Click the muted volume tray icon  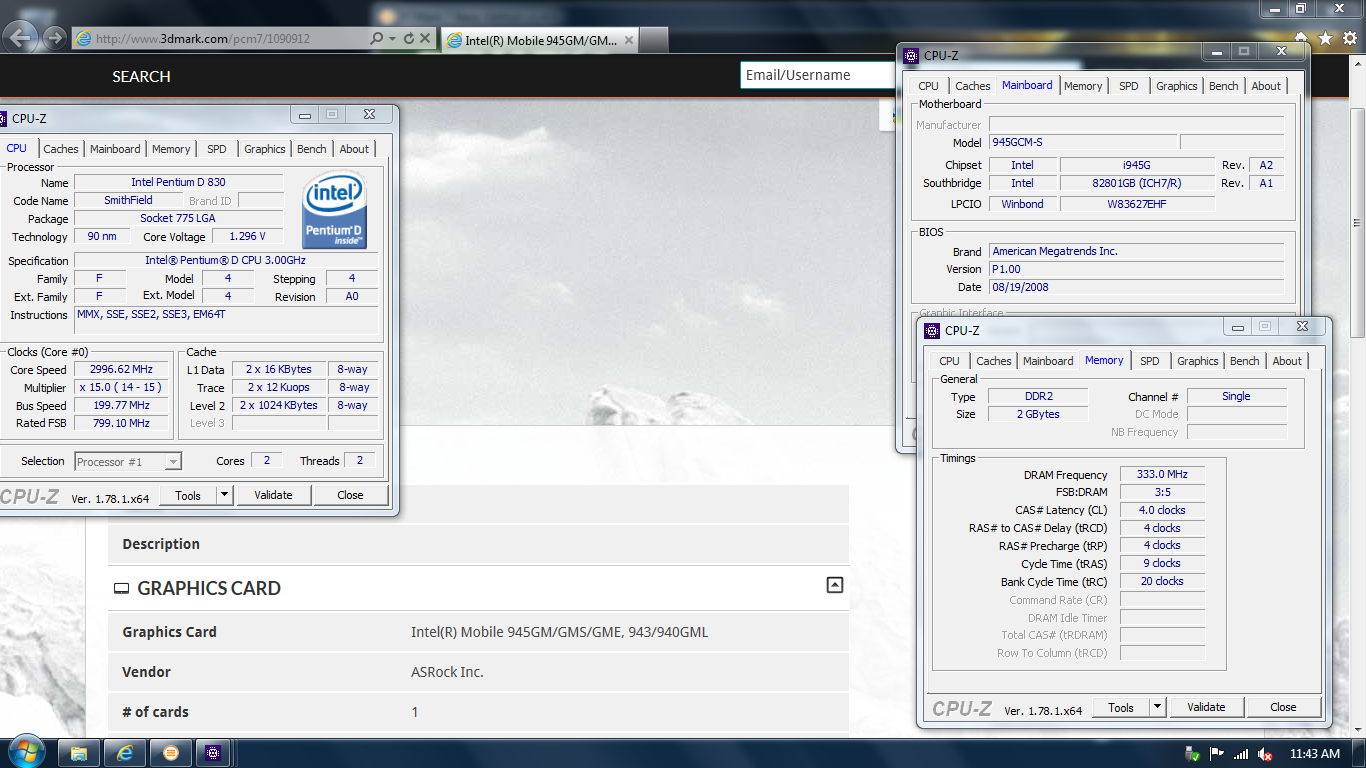coord(1265,754)
